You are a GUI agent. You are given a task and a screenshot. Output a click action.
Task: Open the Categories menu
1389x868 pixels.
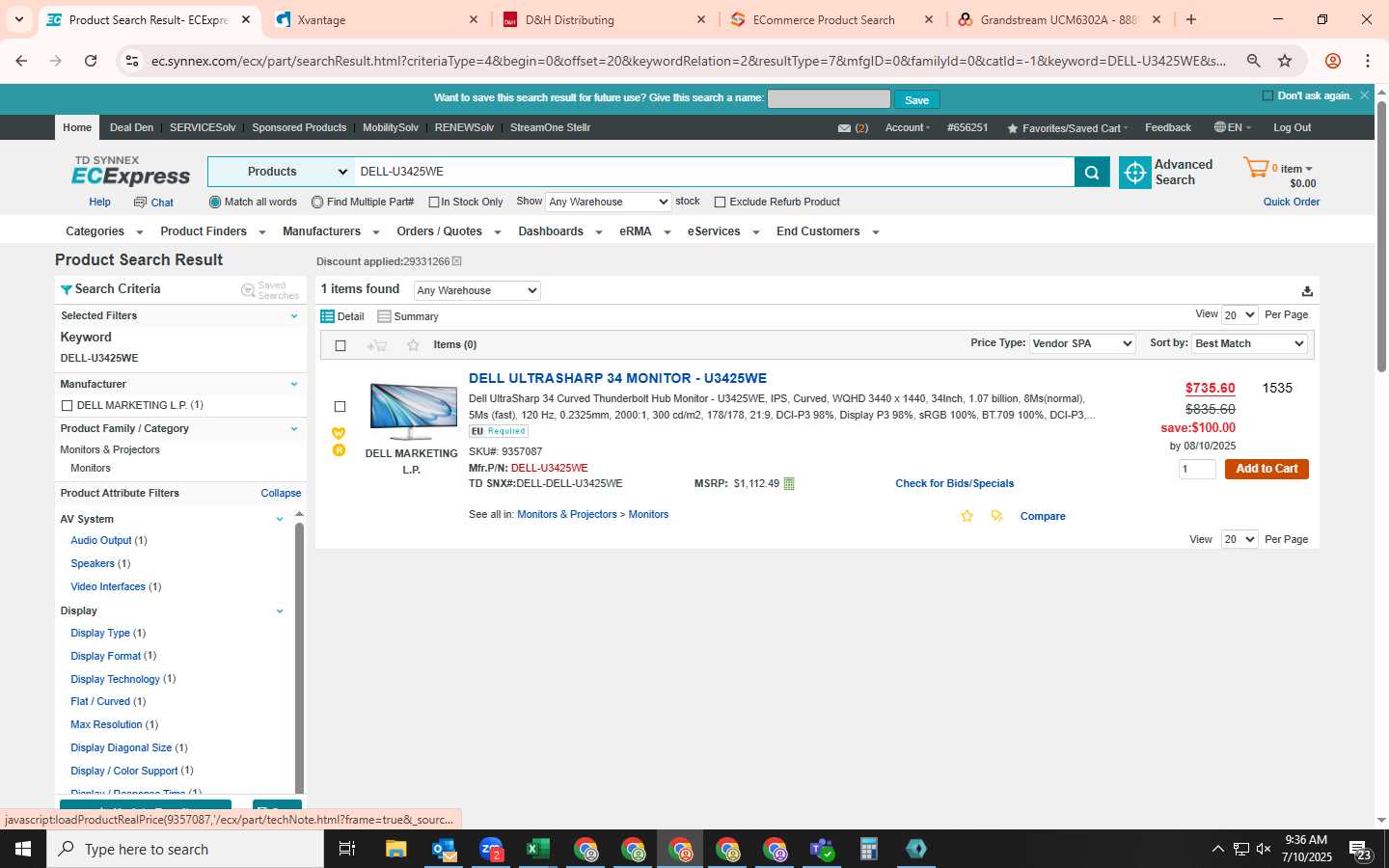(103, 231)
